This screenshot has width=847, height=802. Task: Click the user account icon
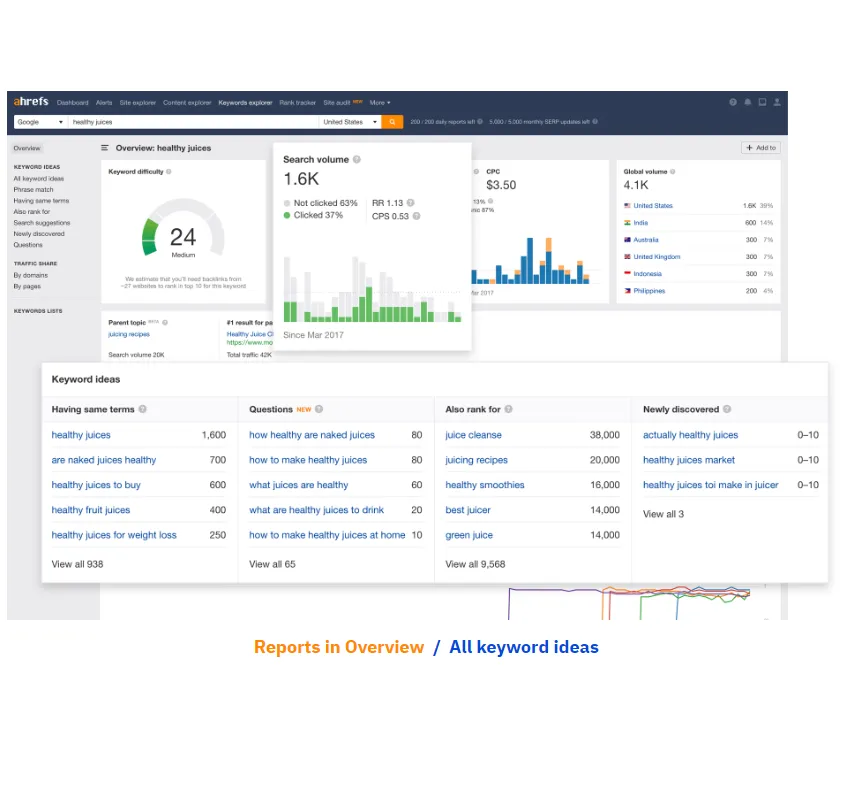[x=777, y=102]
